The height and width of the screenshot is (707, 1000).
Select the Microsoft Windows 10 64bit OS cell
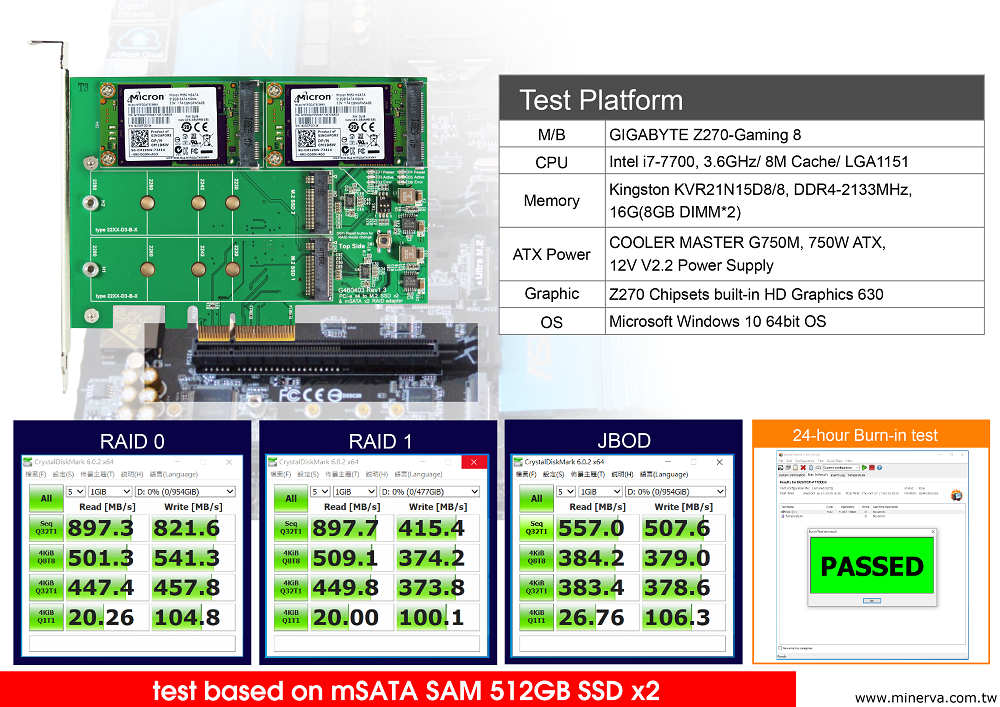[795, 321]
